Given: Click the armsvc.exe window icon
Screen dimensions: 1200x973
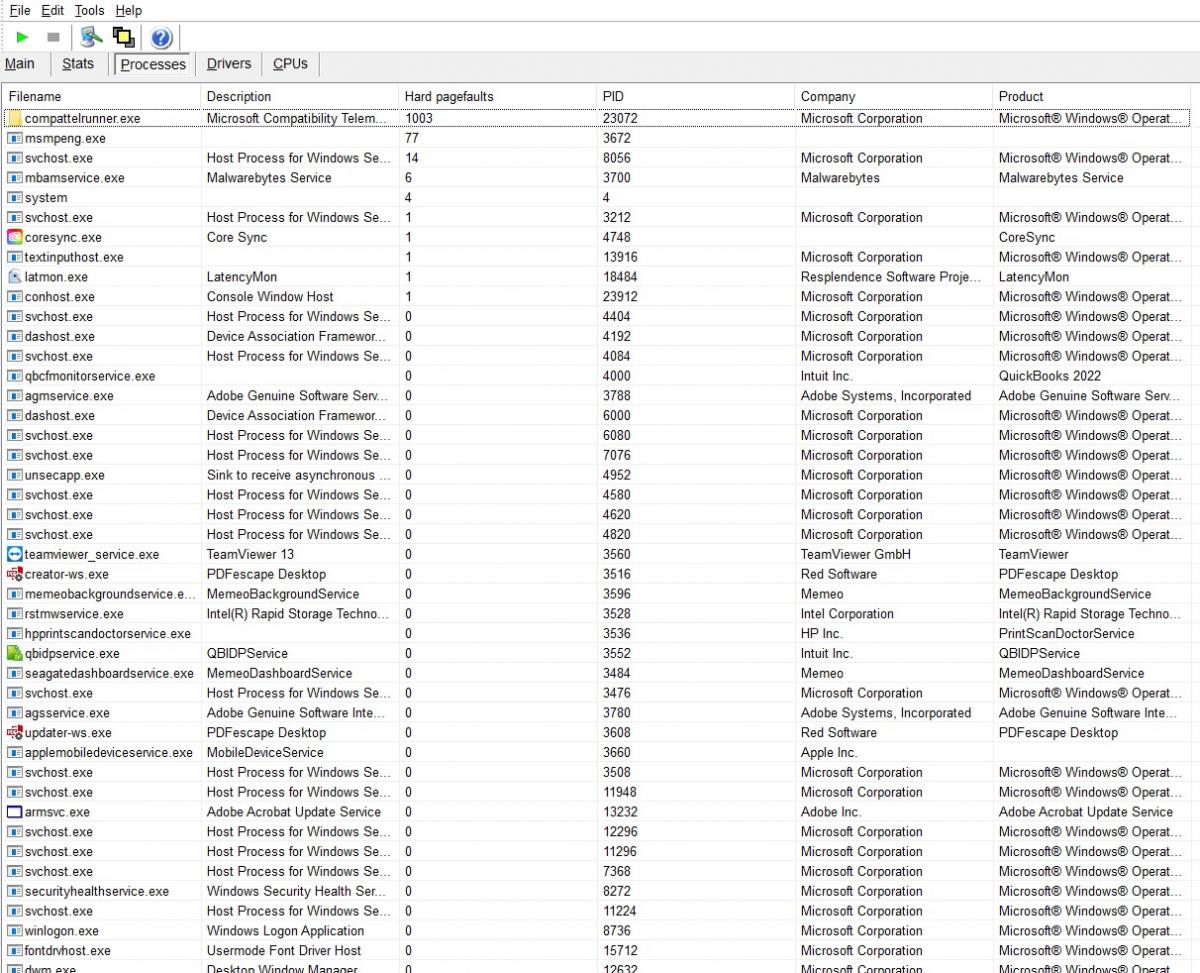Looking at the screenshot, I should tap(14, 812).
